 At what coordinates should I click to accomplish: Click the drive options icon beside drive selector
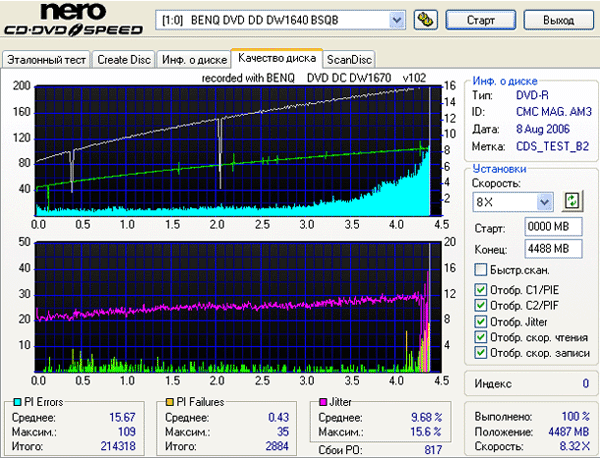click(x=424, y=20)
